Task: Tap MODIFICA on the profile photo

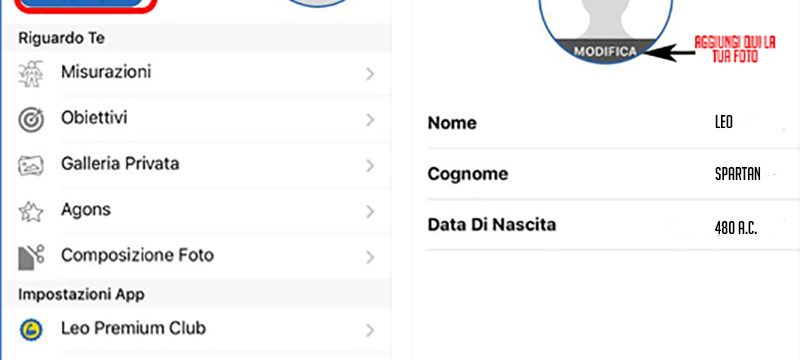Action: point(605,51)
